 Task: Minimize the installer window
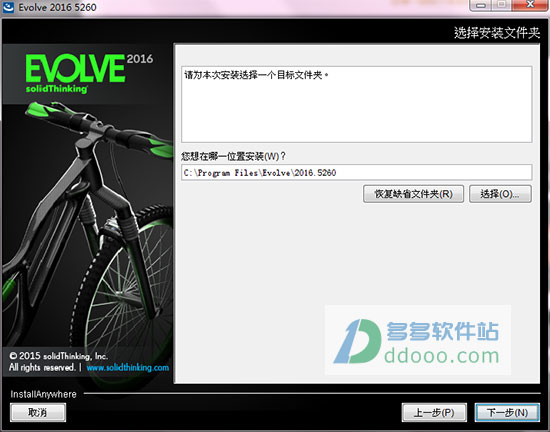(x=481, y=5)
